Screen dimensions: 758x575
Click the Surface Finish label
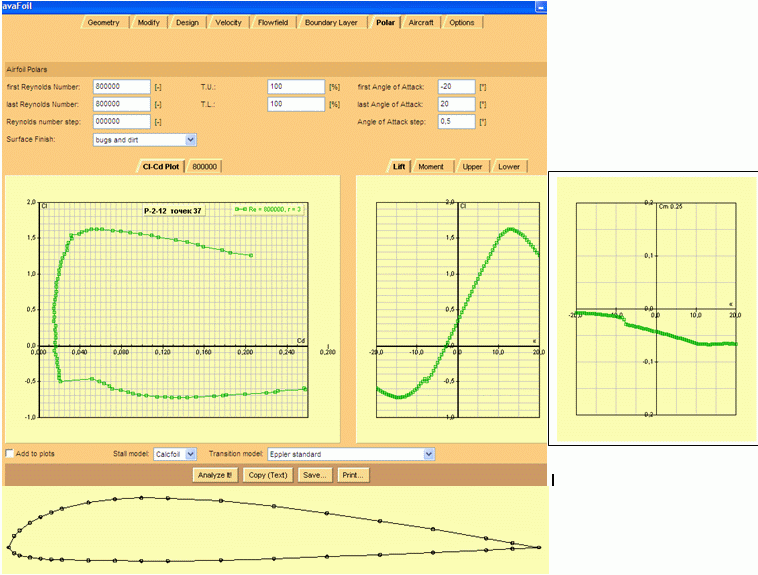click(x=30, y=139)
